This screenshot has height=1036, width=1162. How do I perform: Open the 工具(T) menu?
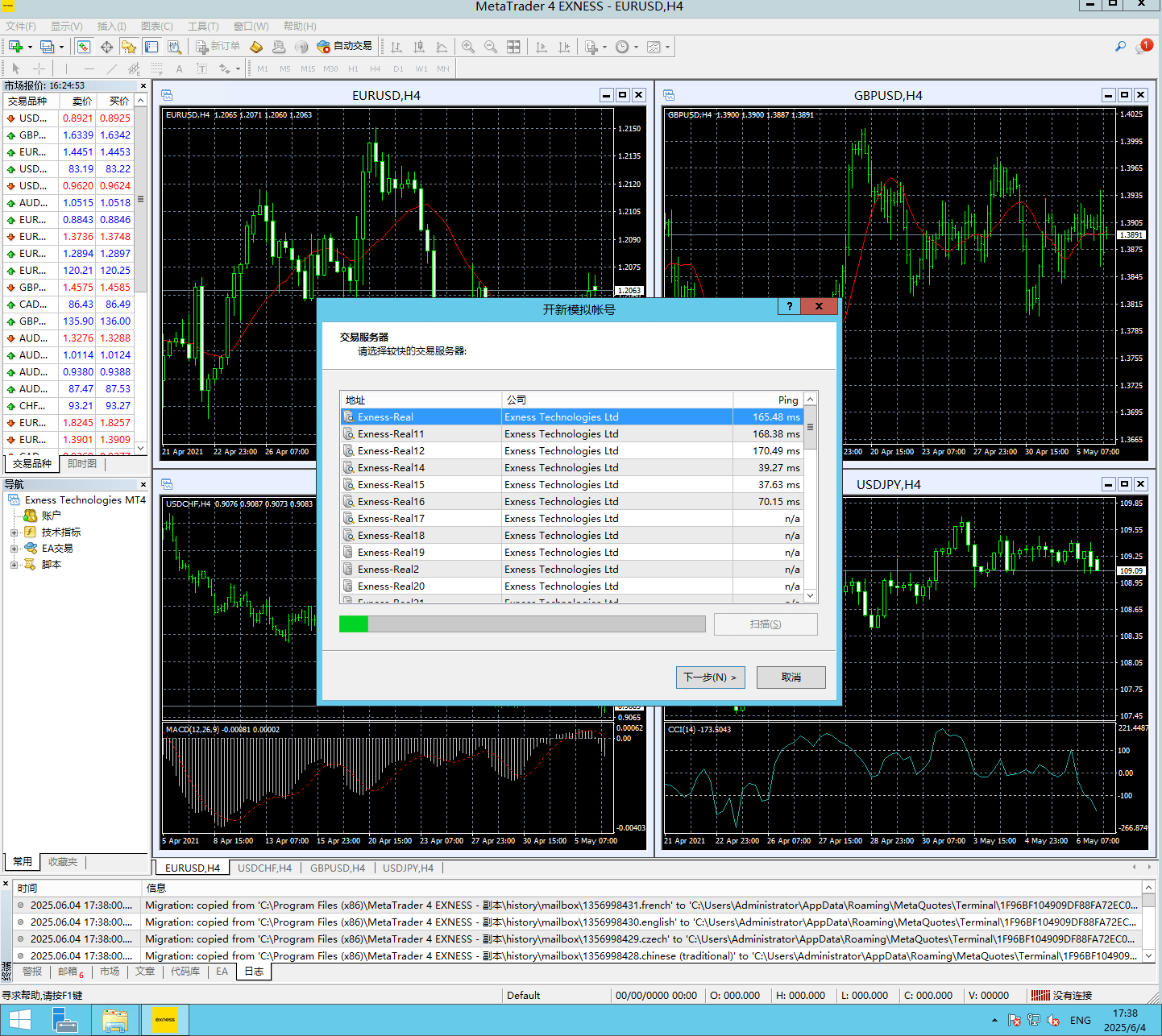tap(203, 27)
